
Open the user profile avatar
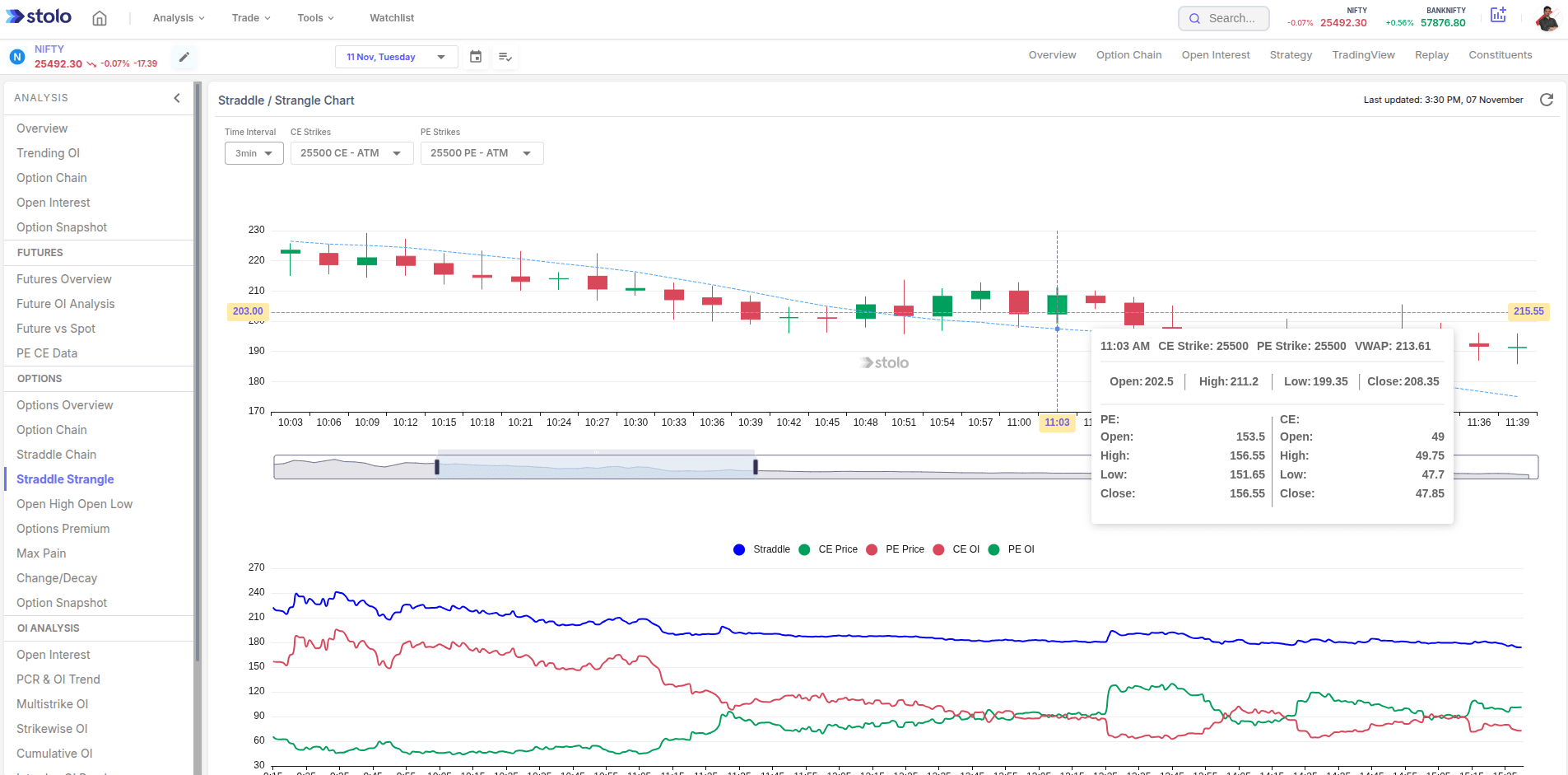1547,18
